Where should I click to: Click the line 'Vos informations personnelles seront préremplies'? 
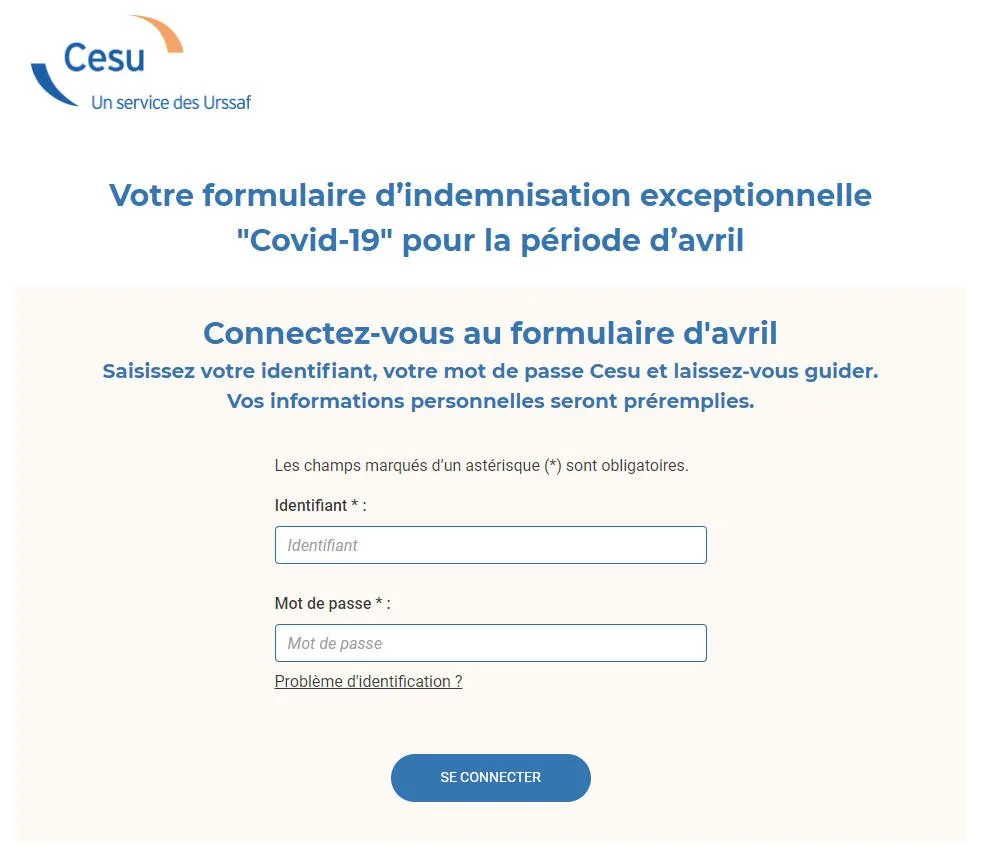pyautogui.click(x=490, y=401)
